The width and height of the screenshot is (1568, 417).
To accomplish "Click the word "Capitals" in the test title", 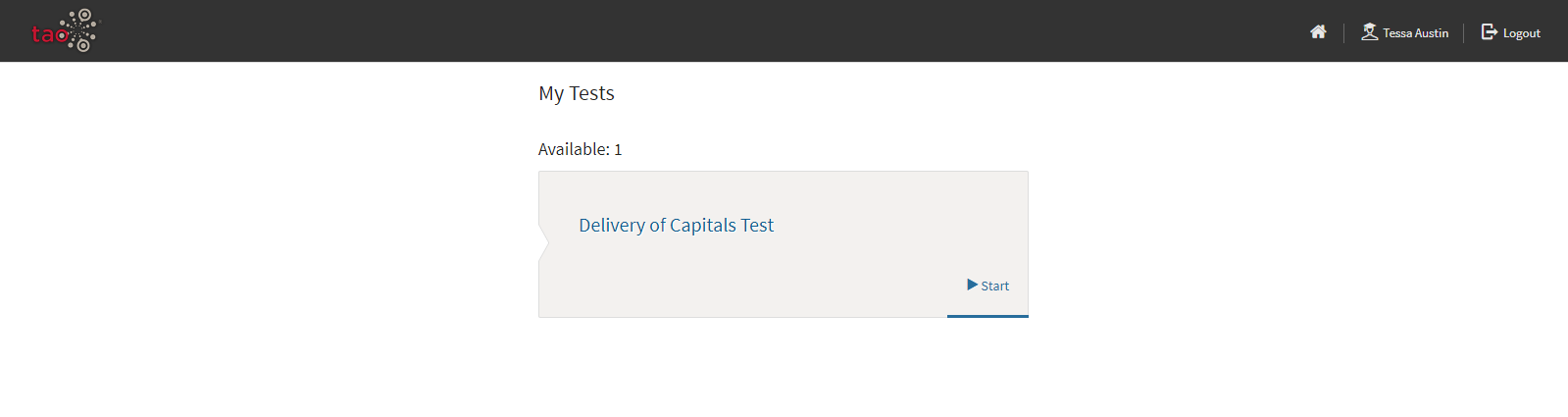I will tap(702, 226).
